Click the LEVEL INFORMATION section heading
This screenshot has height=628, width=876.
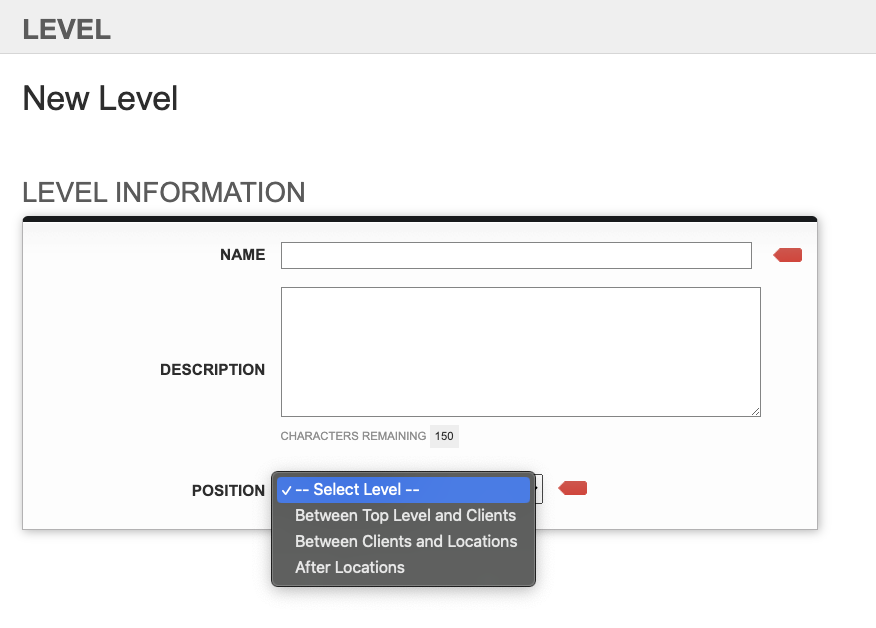coord(164,192)
